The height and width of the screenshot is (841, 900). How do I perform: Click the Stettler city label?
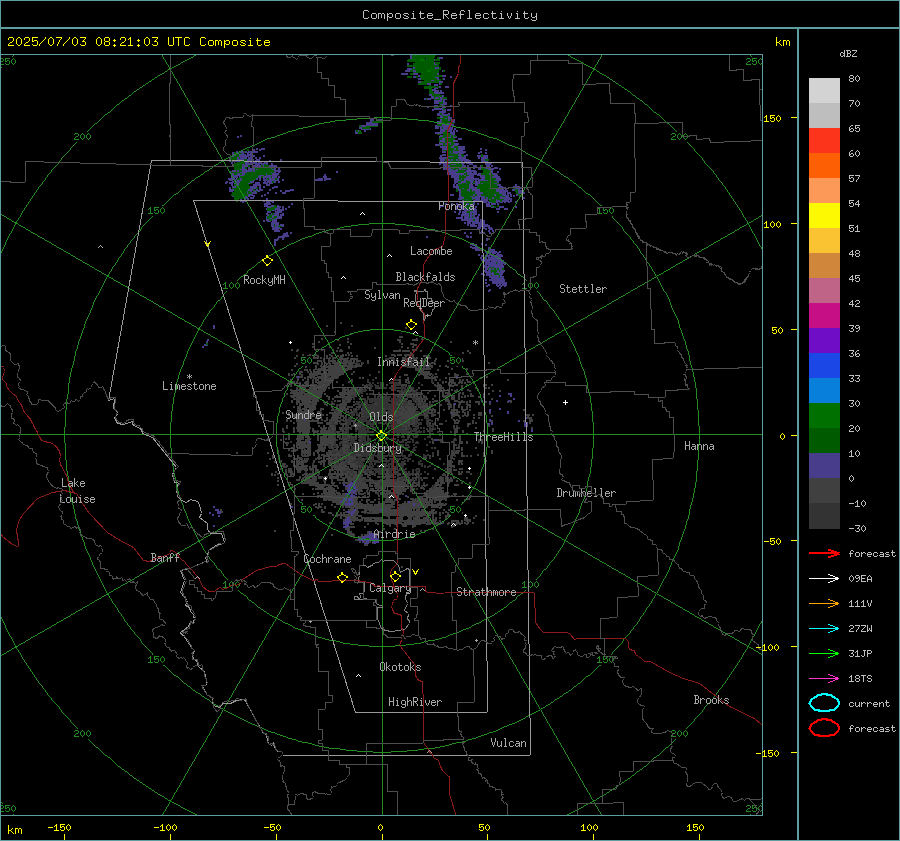583,289
